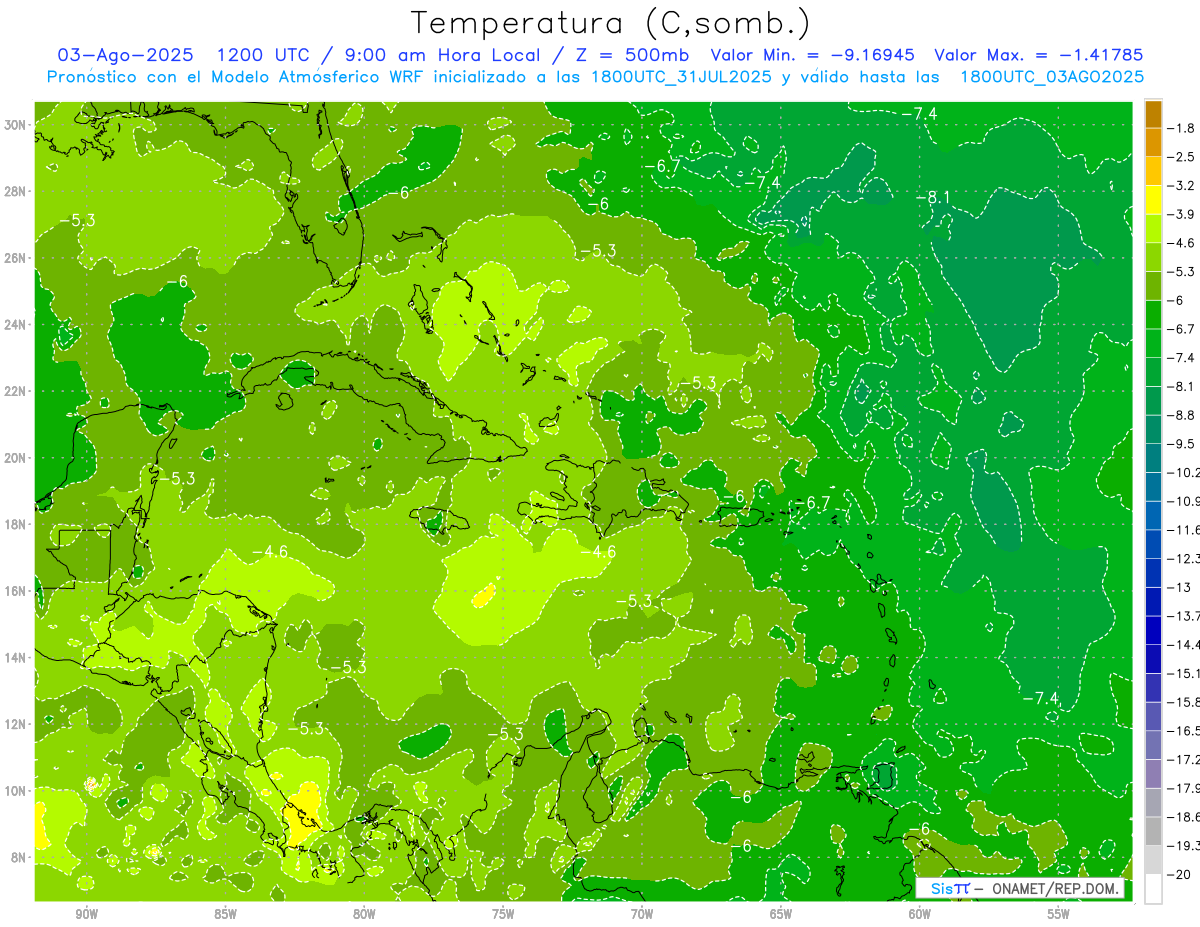1200x927 pixels.
Task: Click the '60W' longitude axis label
Action: [920, 915]
